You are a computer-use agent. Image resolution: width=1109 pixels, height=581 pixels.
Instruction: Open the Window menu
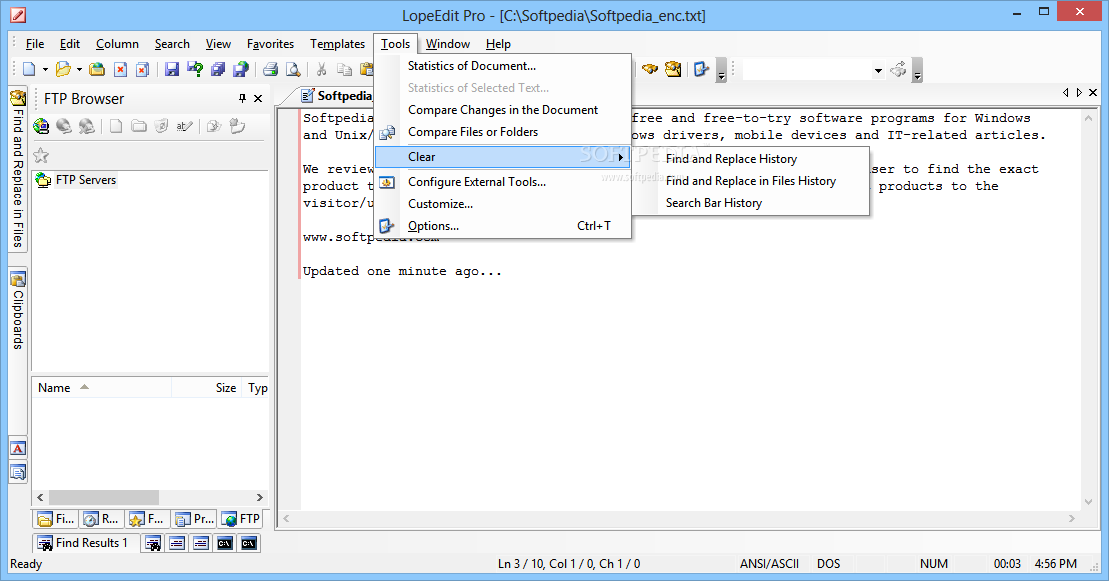(x=448, y=44)
